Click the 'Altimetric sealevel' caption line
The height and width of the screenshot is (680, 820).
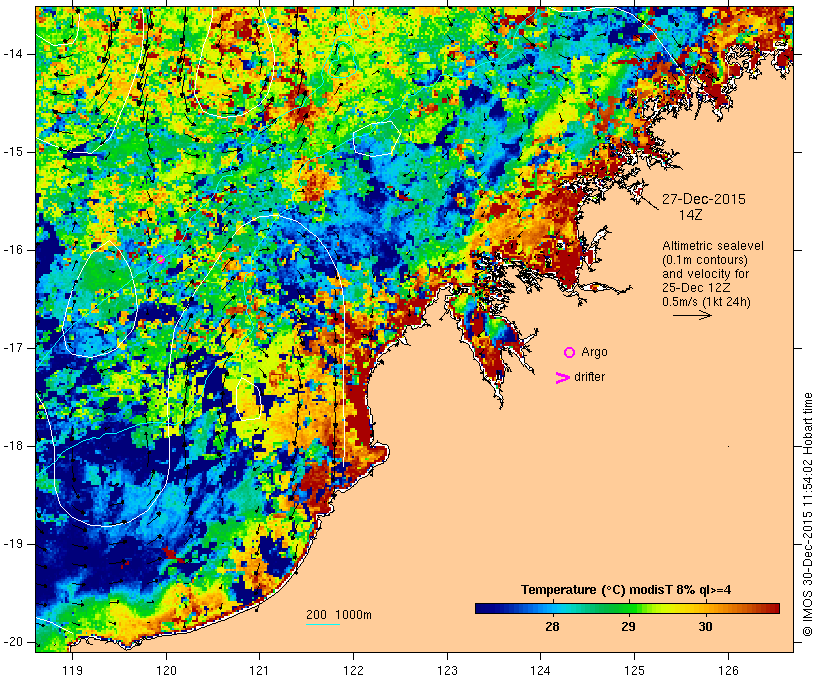713,246
